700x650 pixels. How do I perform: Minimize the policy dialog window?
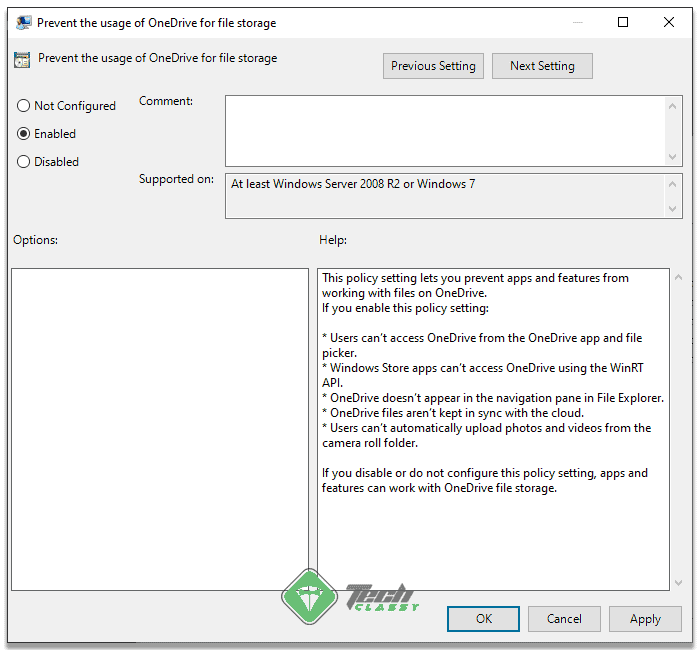pyautogui.click(x=578, y=22)
